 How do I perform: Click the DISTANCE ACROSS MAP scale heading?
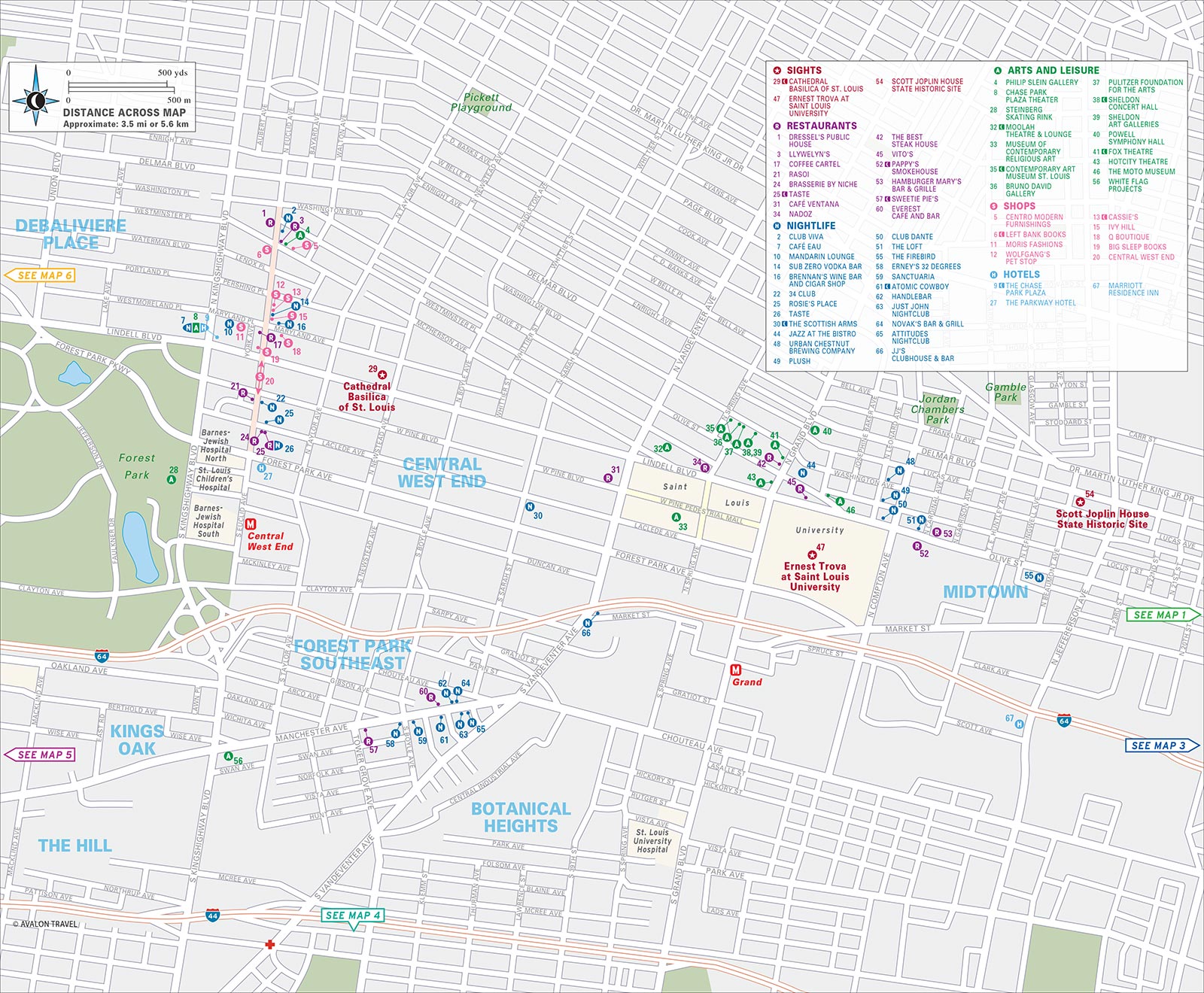pos(124,112)
